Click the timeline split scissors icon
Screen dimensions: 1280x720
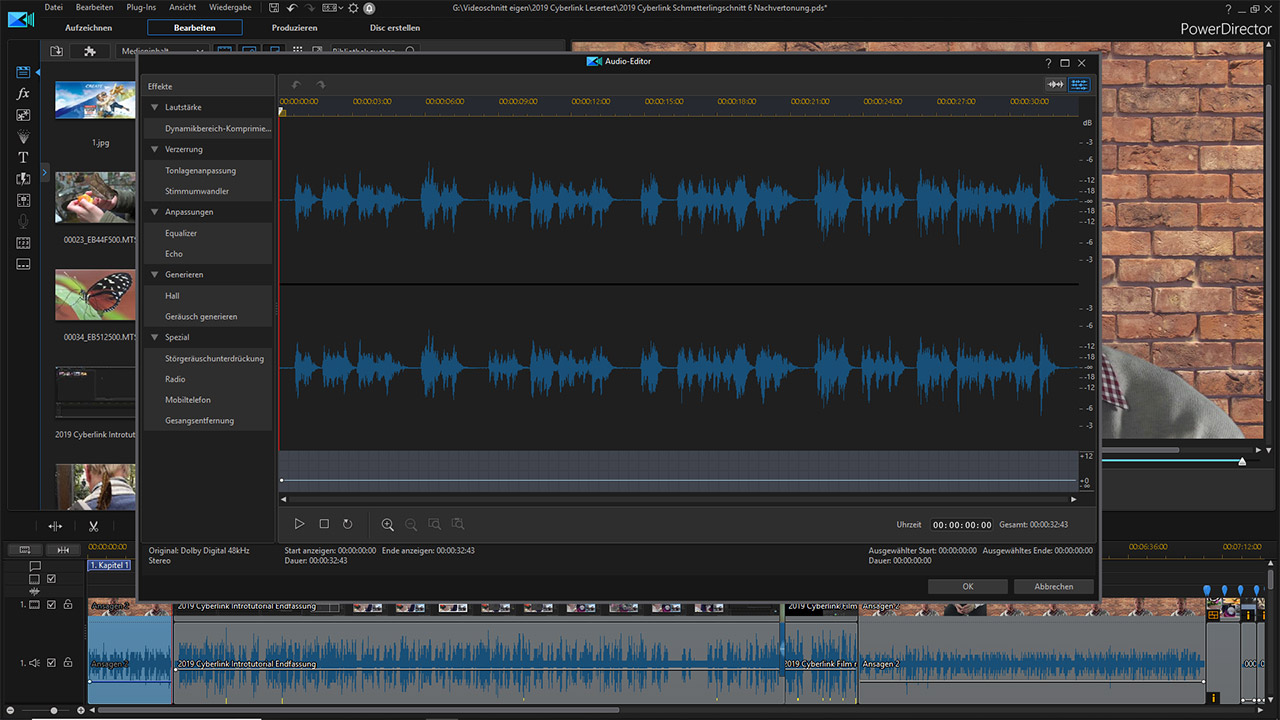[x=93, y=526]
